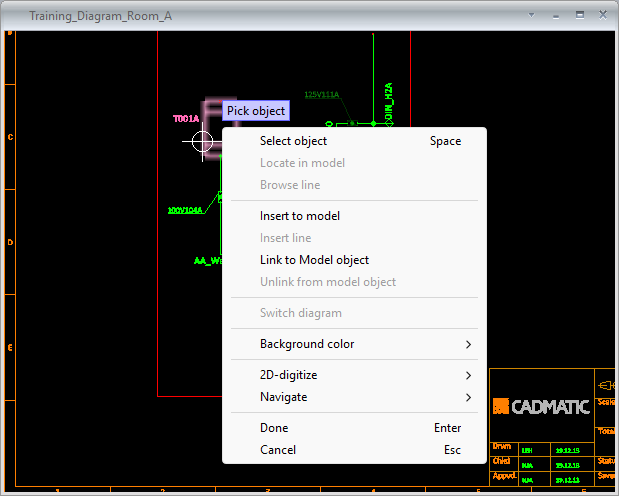Click Insert to model menu entry

(300, 216)
